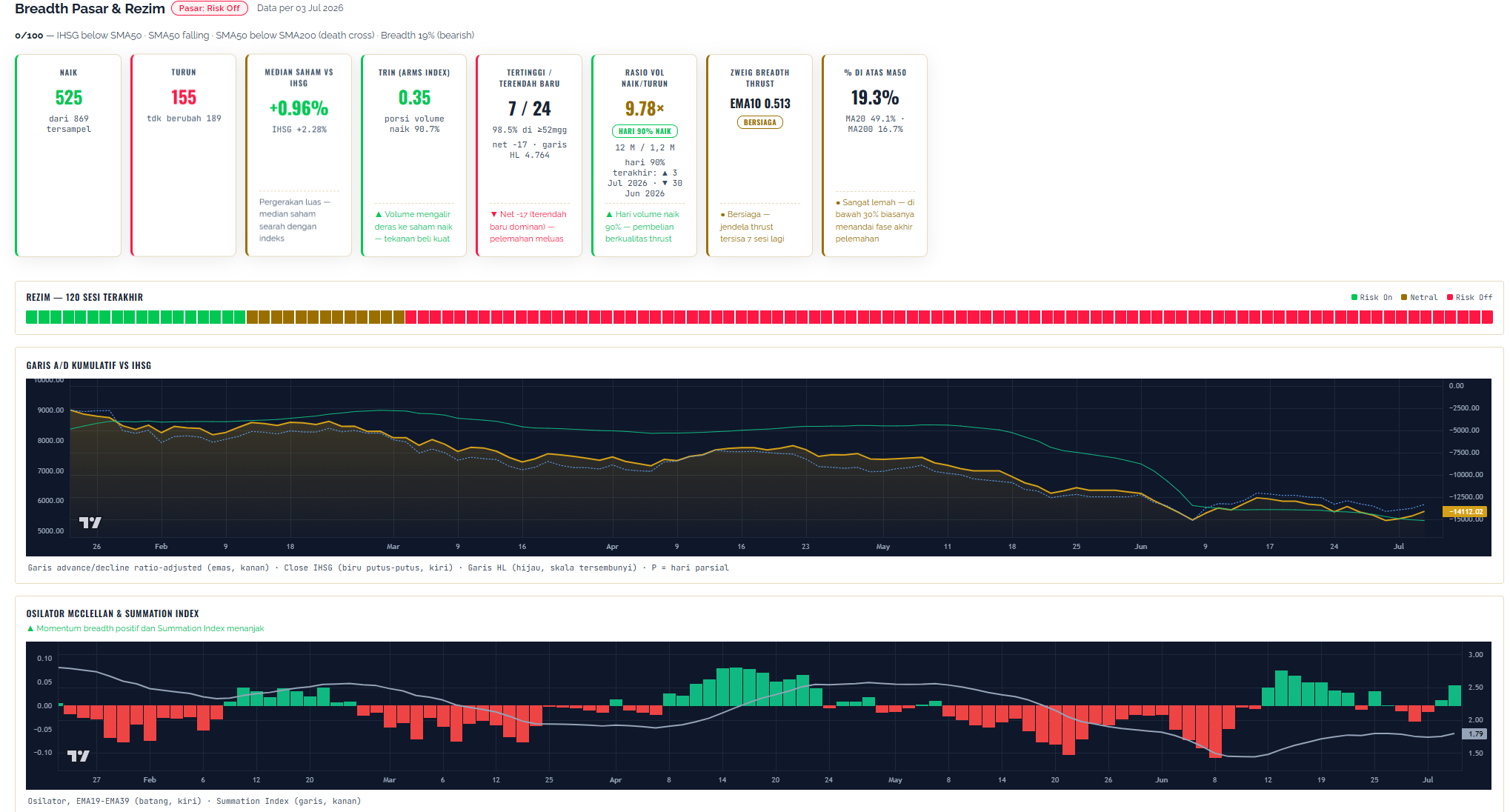Click the Apr label on McClellan chart axis
This screenshot has width=1510, height=812.
click(x=615, y=780)
